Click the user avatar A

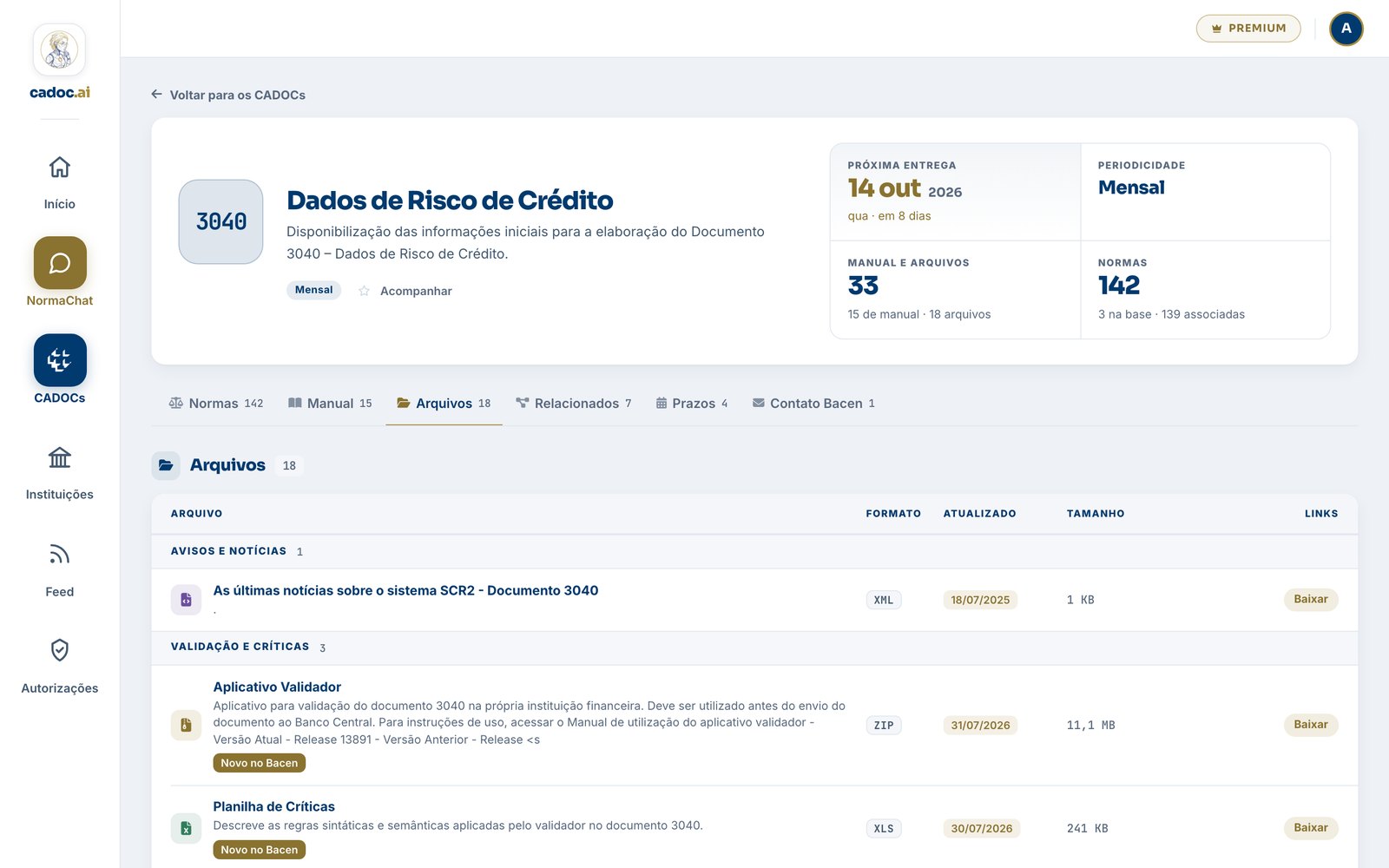(1346, 29)
